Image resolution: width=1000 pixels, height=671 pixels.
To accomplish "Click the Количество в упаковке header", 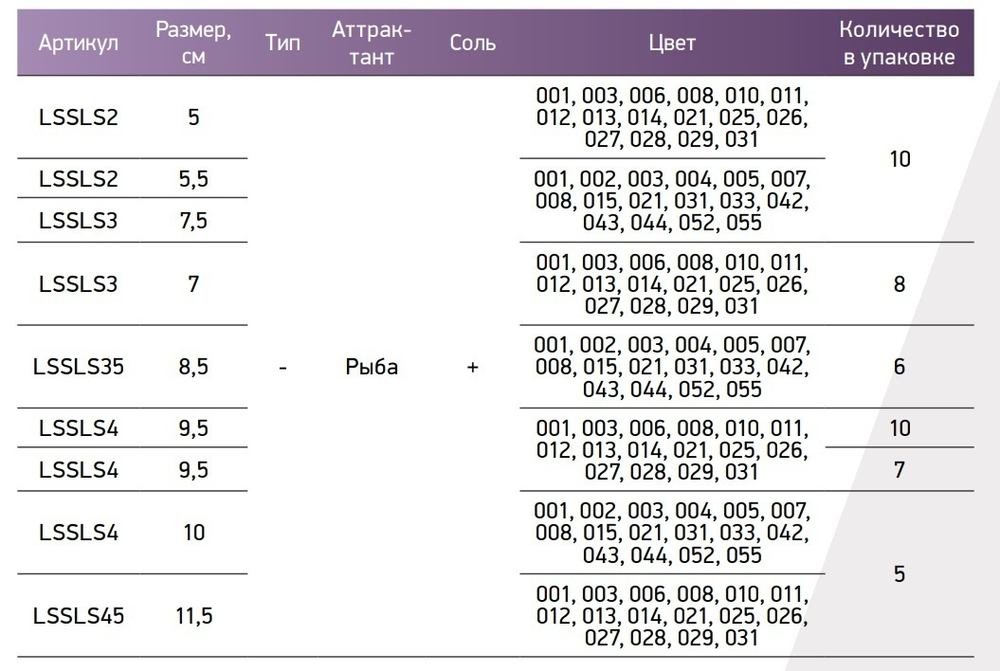I will click(900, 43).
